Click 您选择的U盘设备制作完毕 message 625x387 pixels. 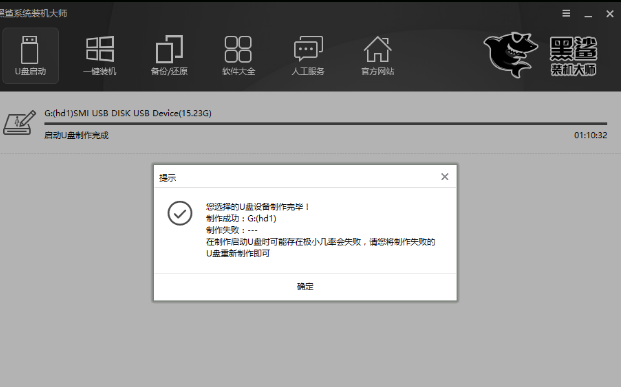point(257,207)
